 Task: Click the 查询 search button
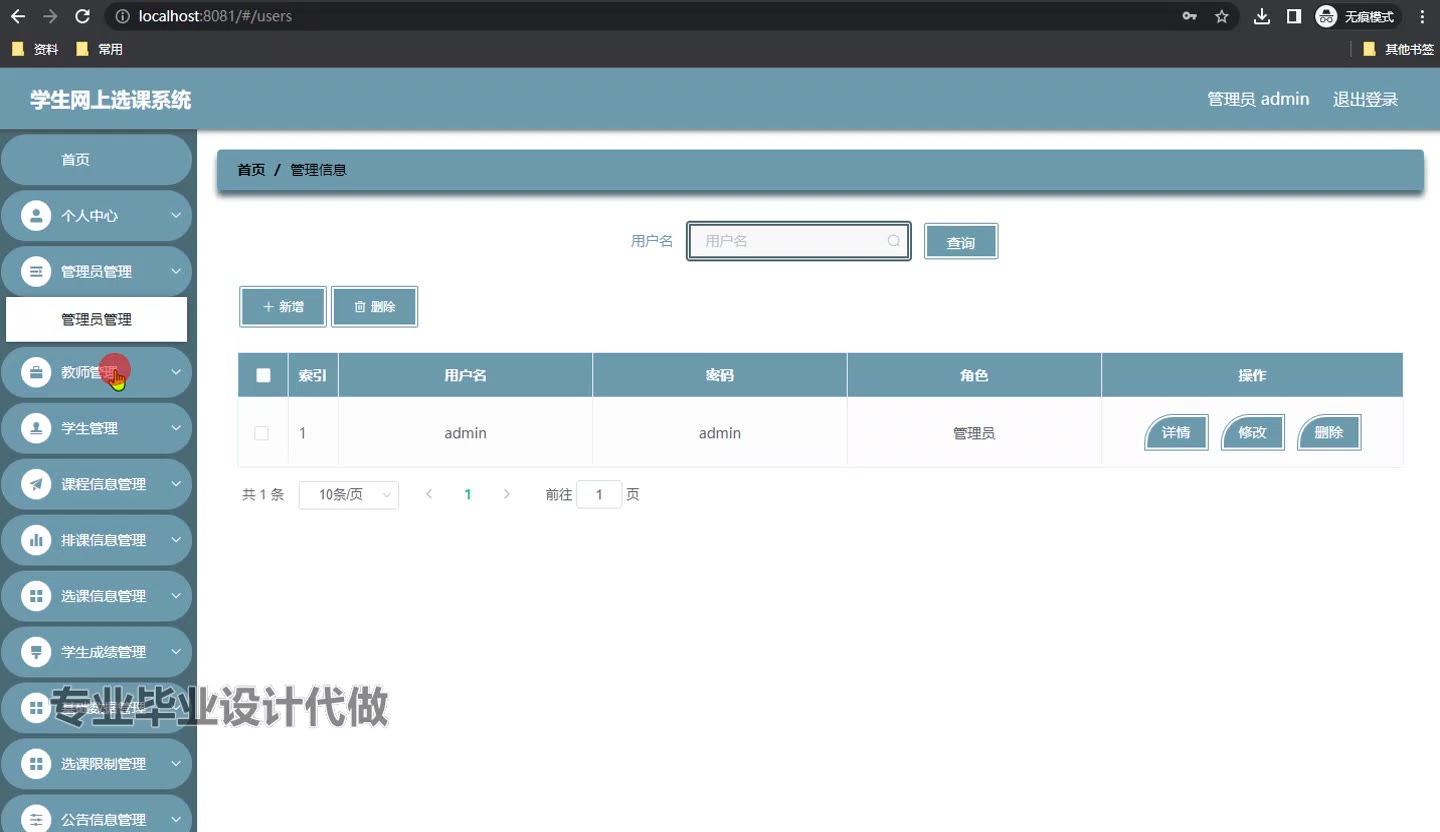[x=961, y=242]
